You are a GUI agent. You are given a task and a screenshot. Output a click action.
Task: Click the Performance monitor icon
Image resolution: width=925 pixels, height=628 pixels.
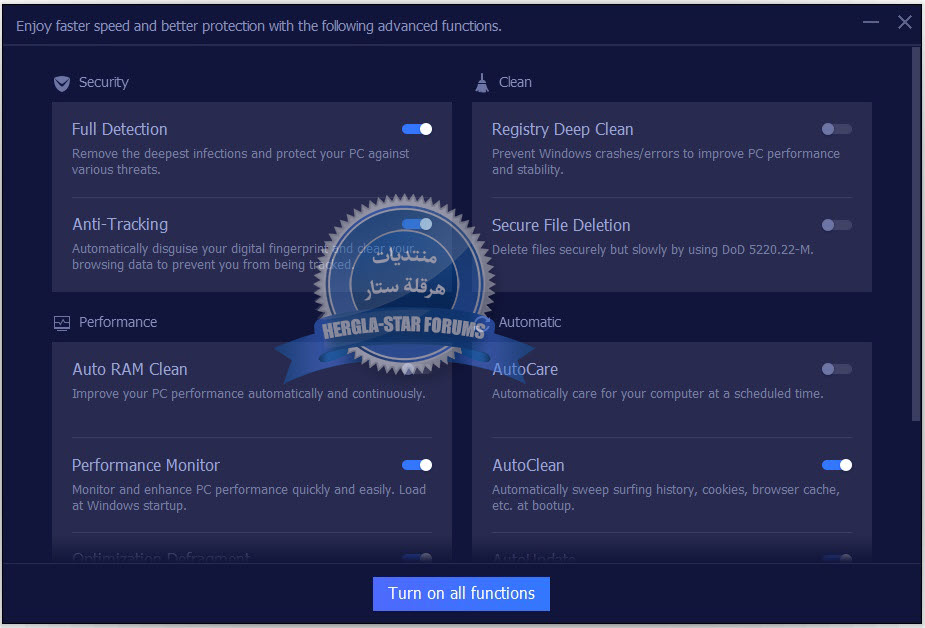61,323
